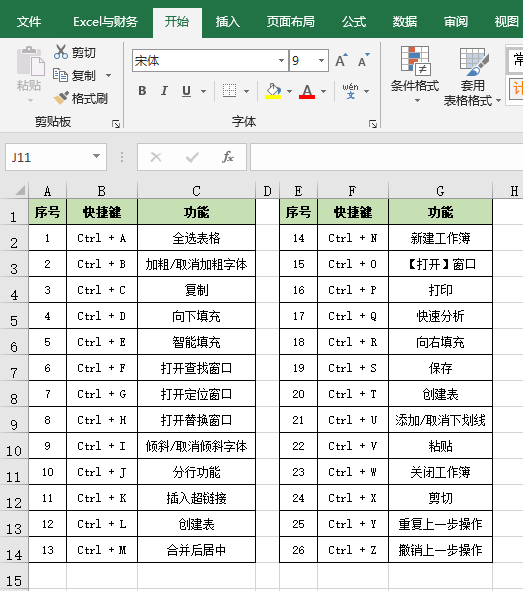
Task: Expand the Name Box dropdown arrow
Action: [96, 156]
